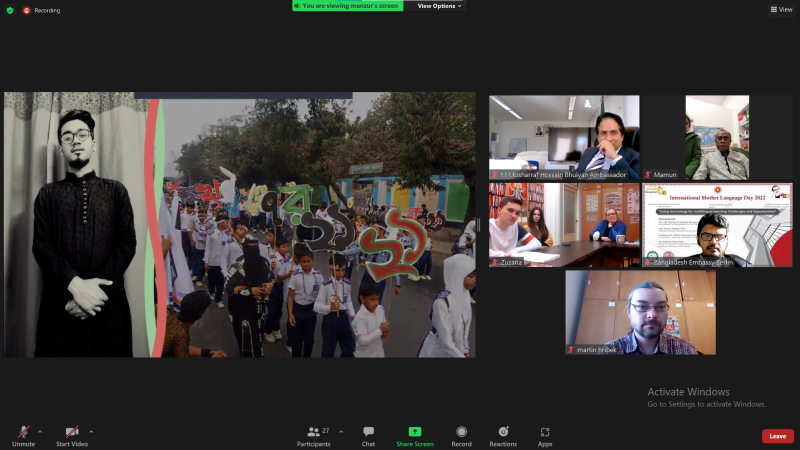Expand video options arrow beside Start Video
The width and height of the screenshot is (800, 450).
(91, 431)
